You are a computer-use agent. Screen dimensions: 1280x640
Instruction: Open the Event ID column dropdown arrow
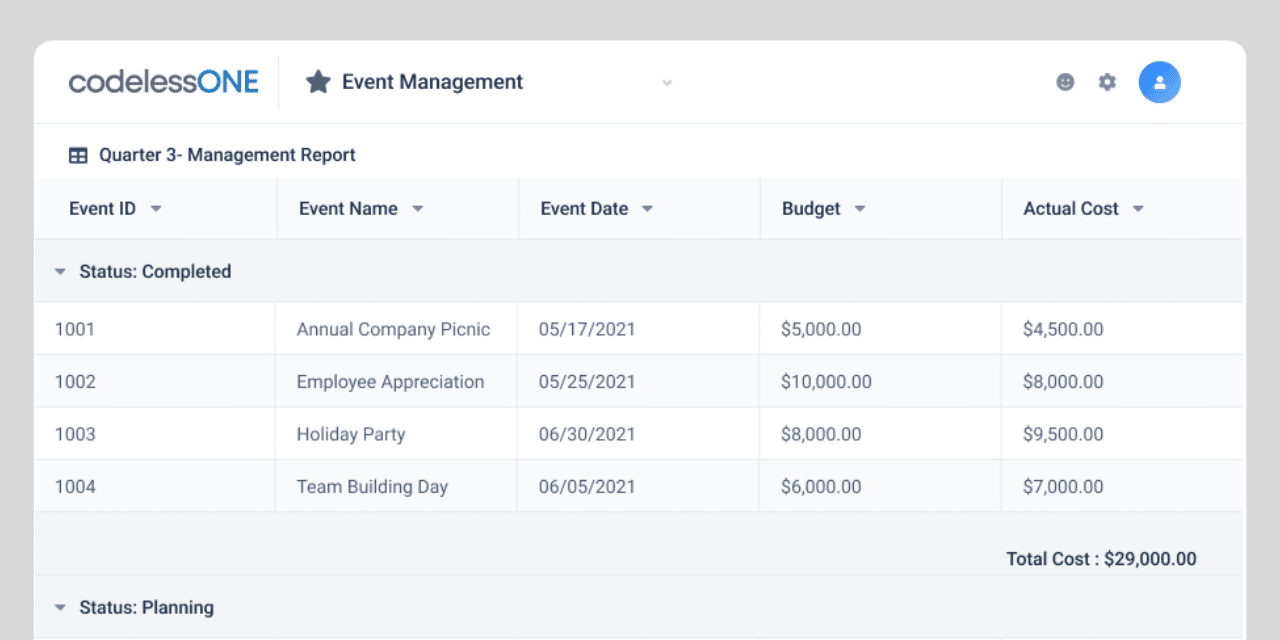click(x=155, y=209)
